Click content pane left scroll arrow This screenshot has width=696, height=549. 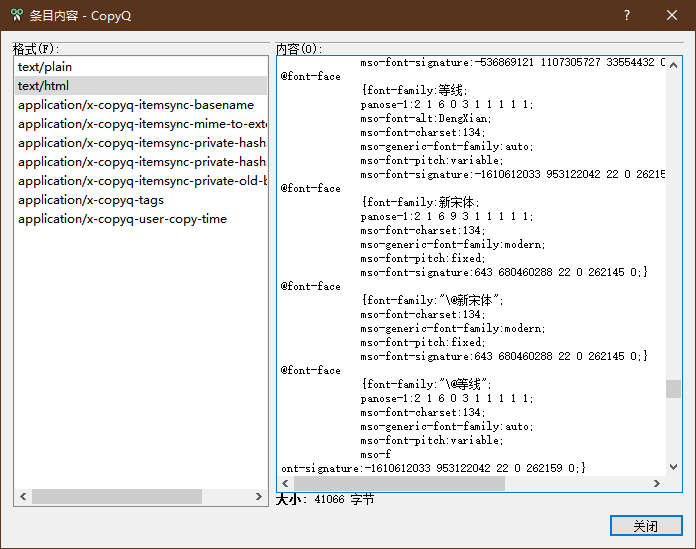(x=286, y=484)
